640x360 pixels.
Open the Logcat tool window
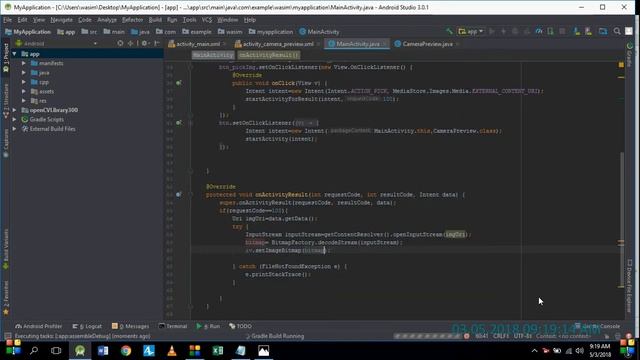[87, 326]
